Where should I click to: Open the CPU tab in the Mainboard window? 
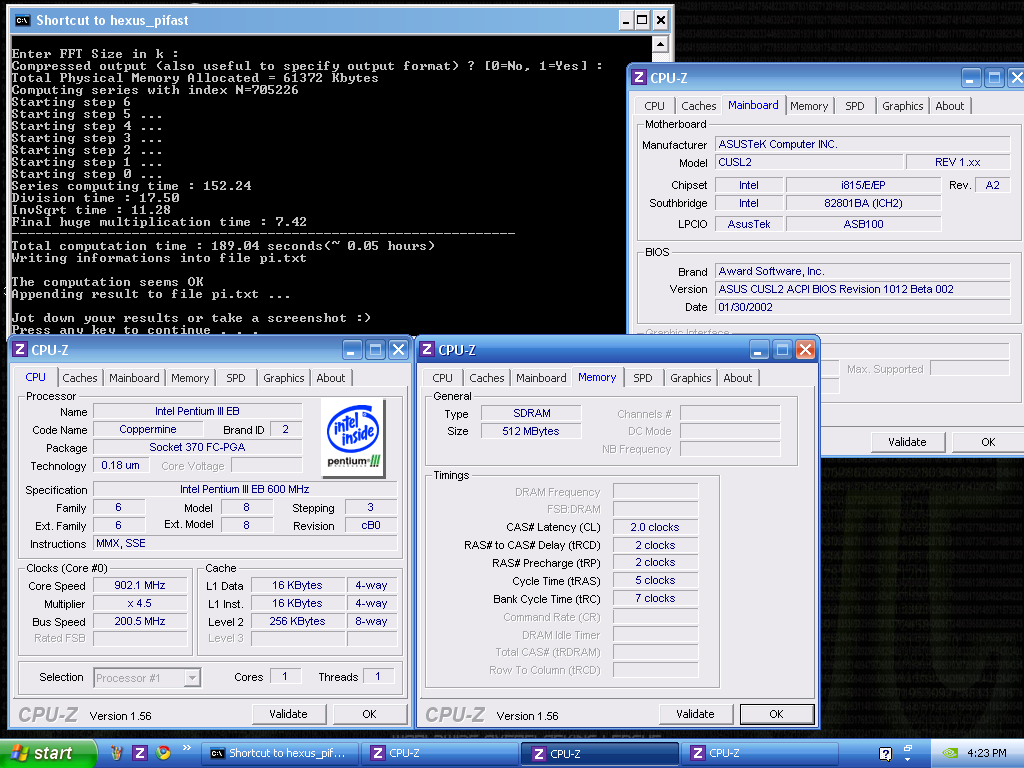[x=654, y=106]
